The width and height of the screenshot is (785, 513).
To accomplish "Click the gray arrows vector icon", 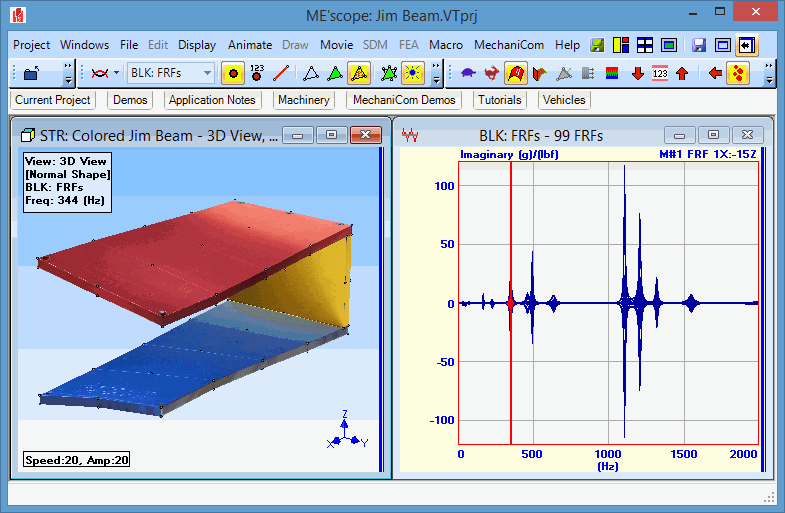I will [x=588, y=74].
